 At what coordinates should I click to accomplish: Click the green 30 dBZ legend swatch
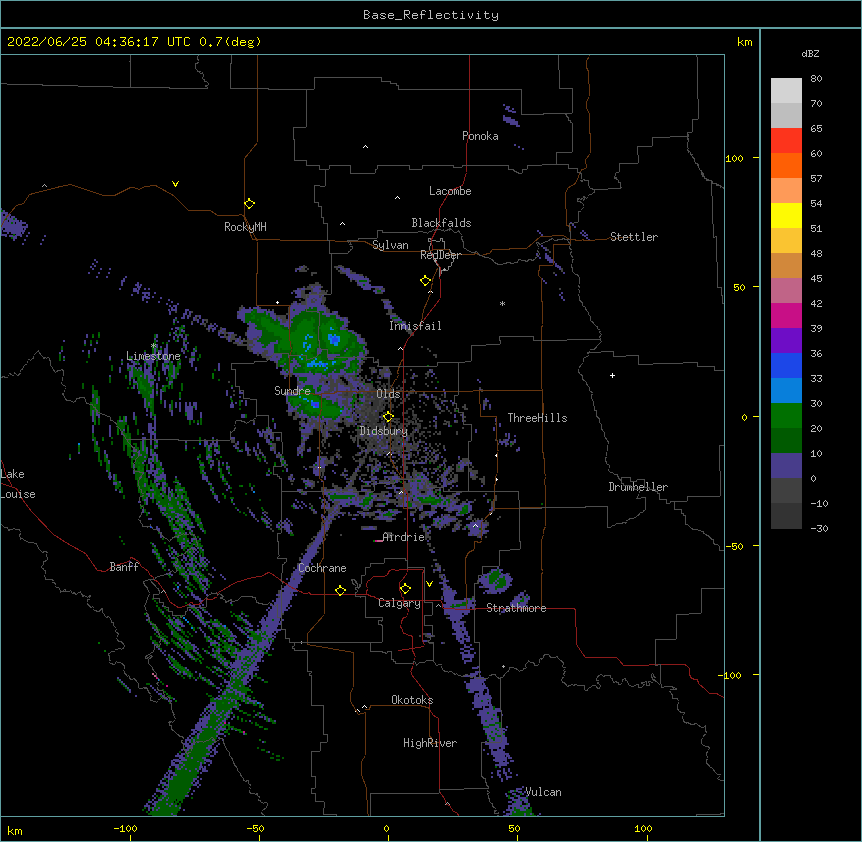(786, 416)
